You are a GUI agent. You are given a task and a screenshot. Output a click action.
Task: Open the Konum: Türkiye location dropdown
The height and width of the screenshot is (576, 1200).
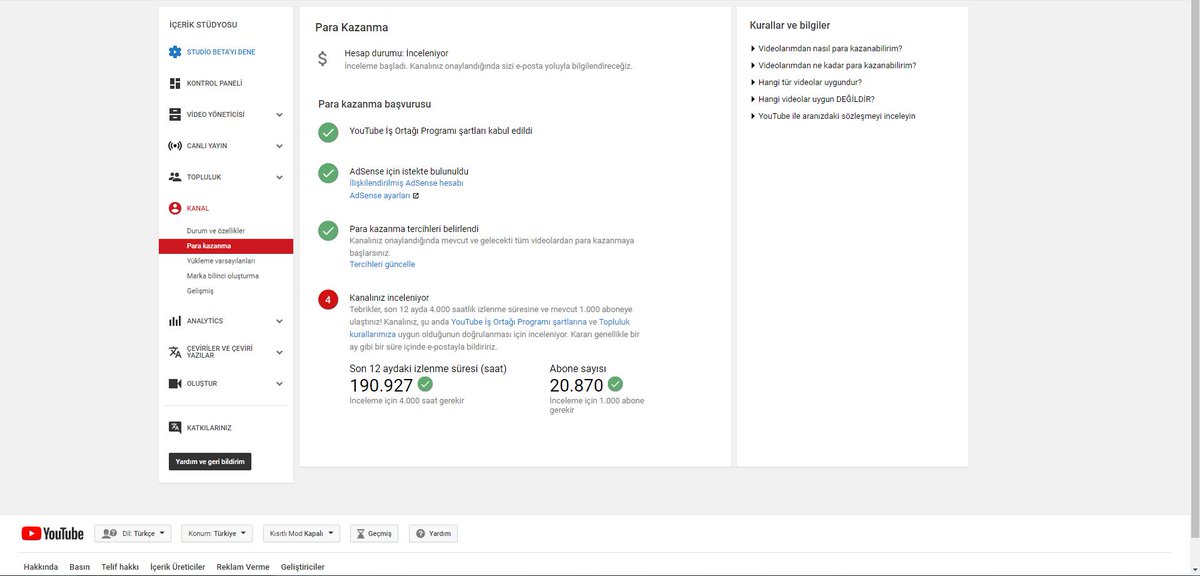tap(217, 534)
